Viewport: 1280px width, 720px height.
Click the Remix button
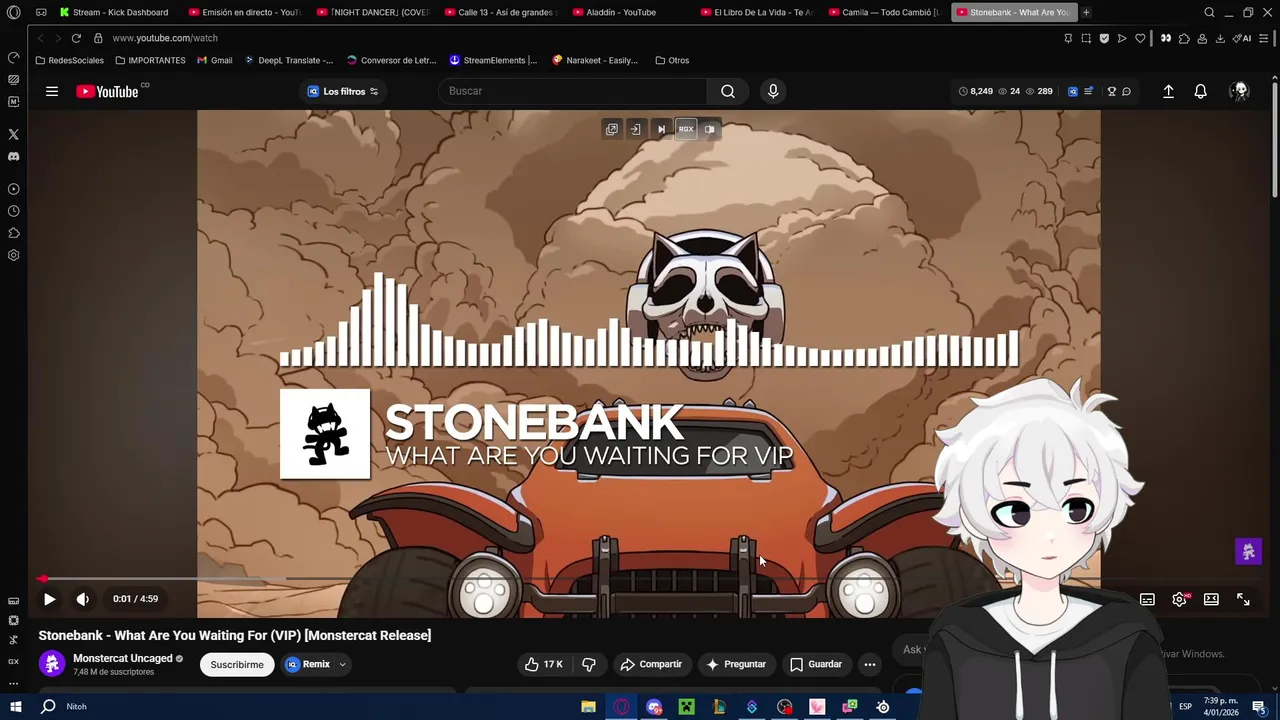[308, 664]
